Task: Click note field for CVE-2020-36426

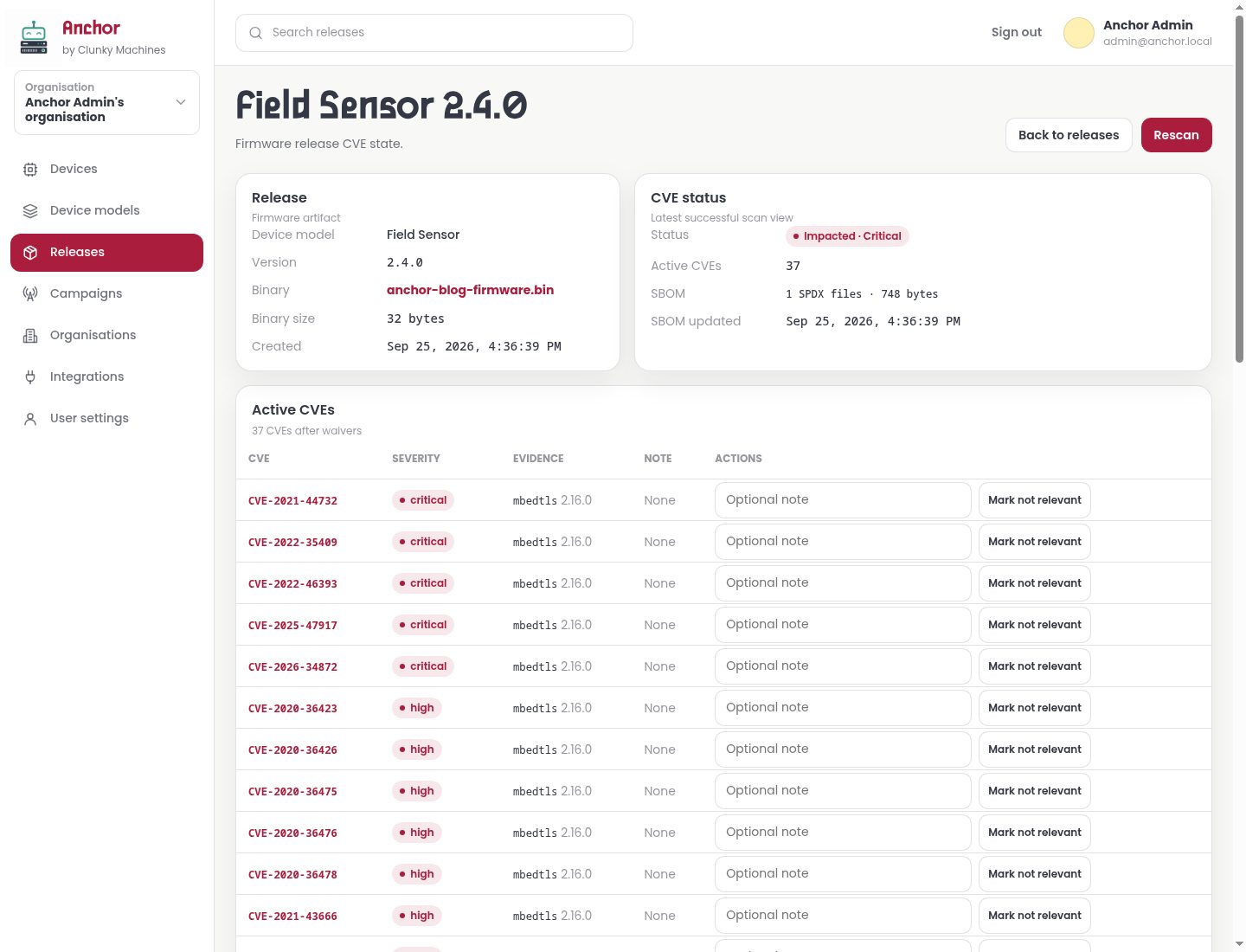Action: 843,749
